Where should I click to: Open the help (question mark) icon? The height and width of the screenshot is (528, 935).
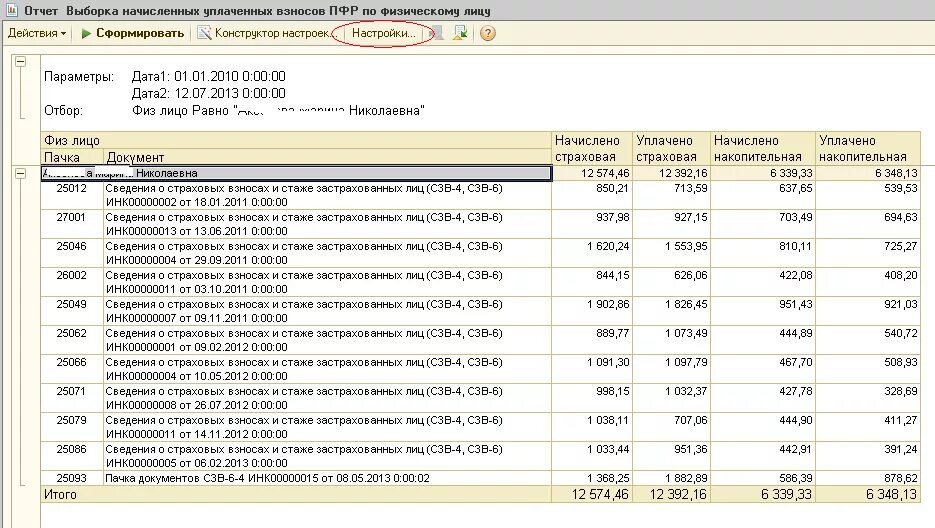pos(488,33)
